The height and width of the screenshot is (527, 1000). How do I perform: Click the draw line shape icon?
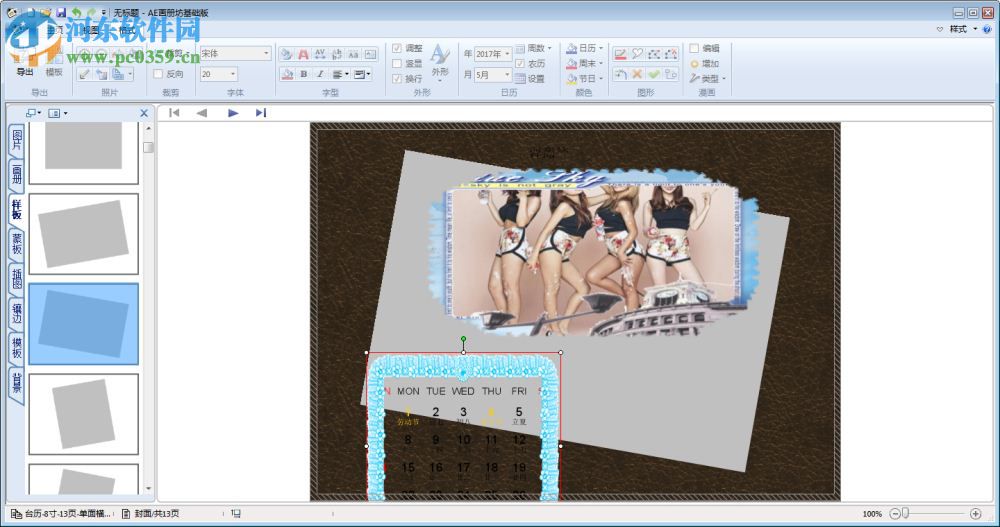(620, 54)
